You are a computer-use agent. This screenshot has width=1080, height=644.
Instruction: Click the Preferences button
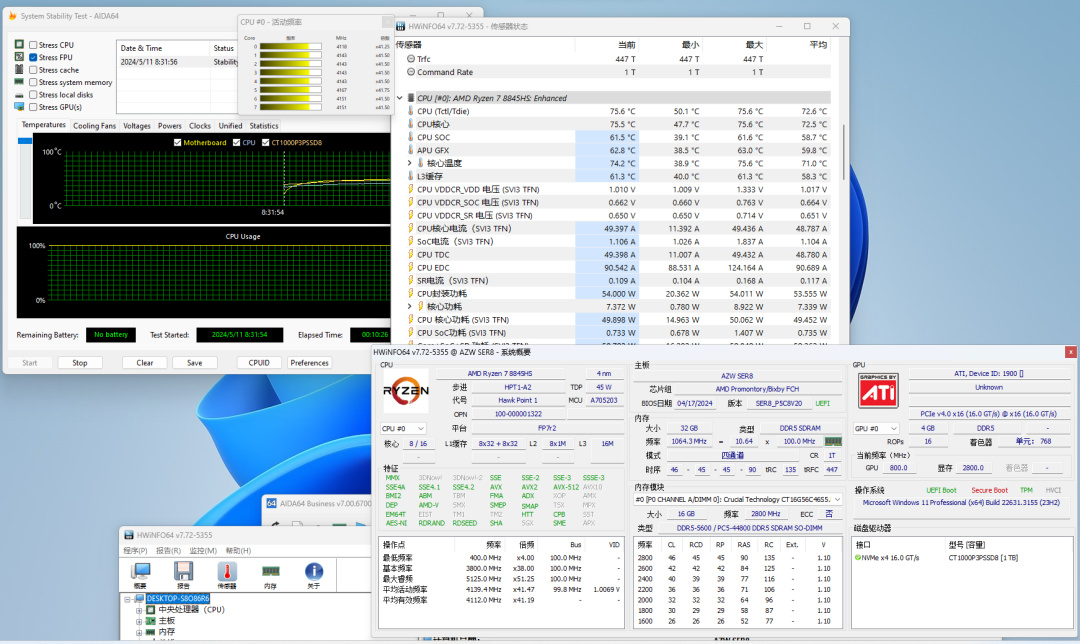tap(310, 363)
